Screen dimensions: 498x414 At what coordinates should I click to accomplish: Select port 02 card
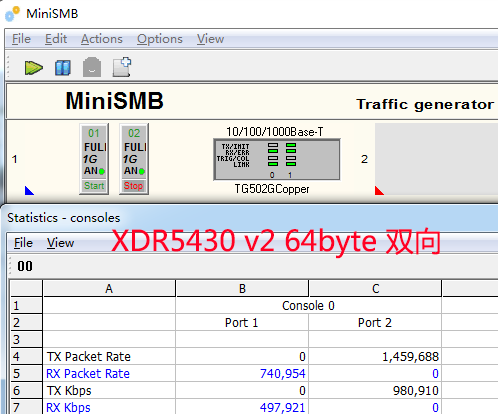tap(134, 159)
